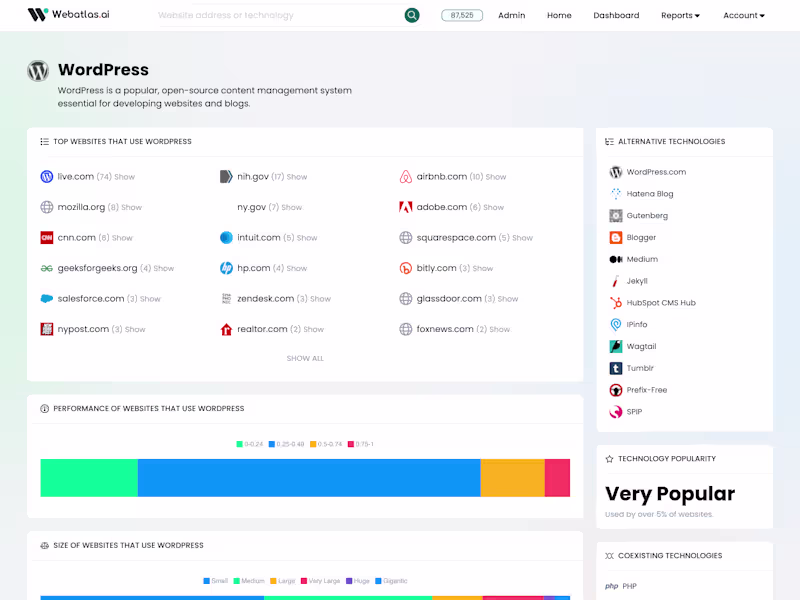Toggle the 0.5-0.74 performance legend entry
This screenshot has height=600, width=800.
click(x=326, y=444)
